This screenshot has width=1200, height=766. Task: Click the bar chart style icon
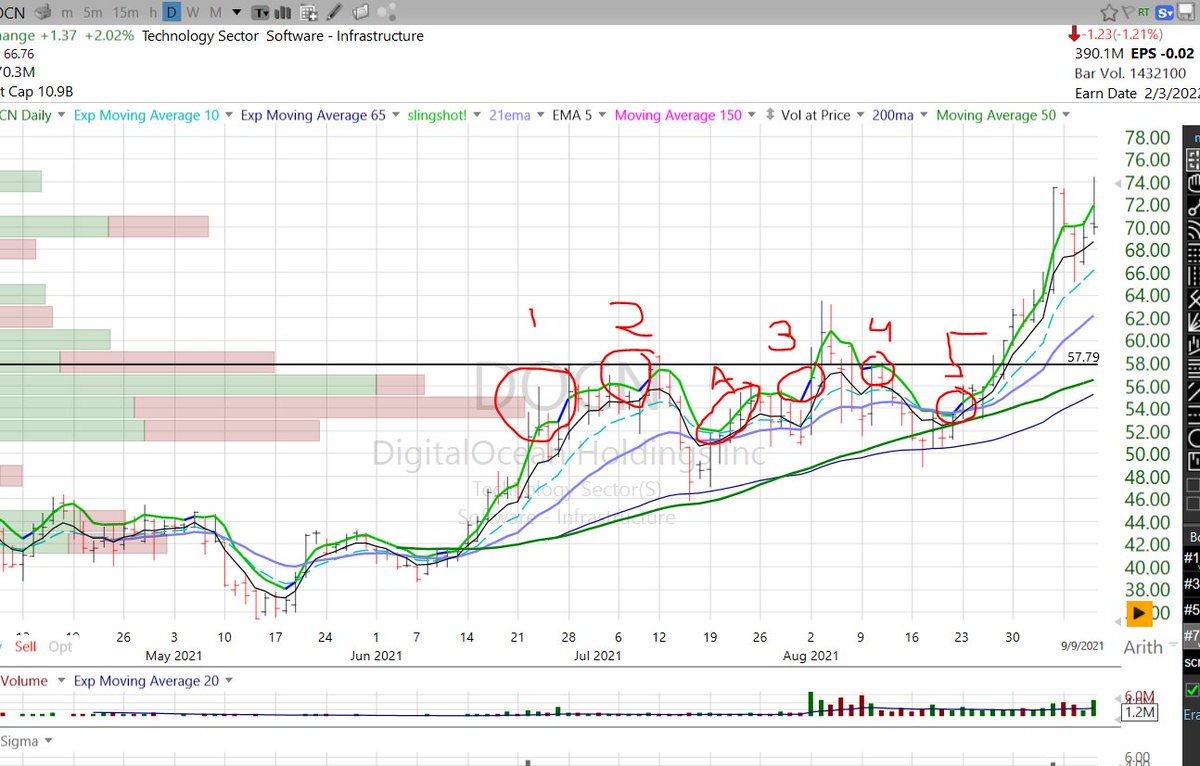(x=282, y=13)
